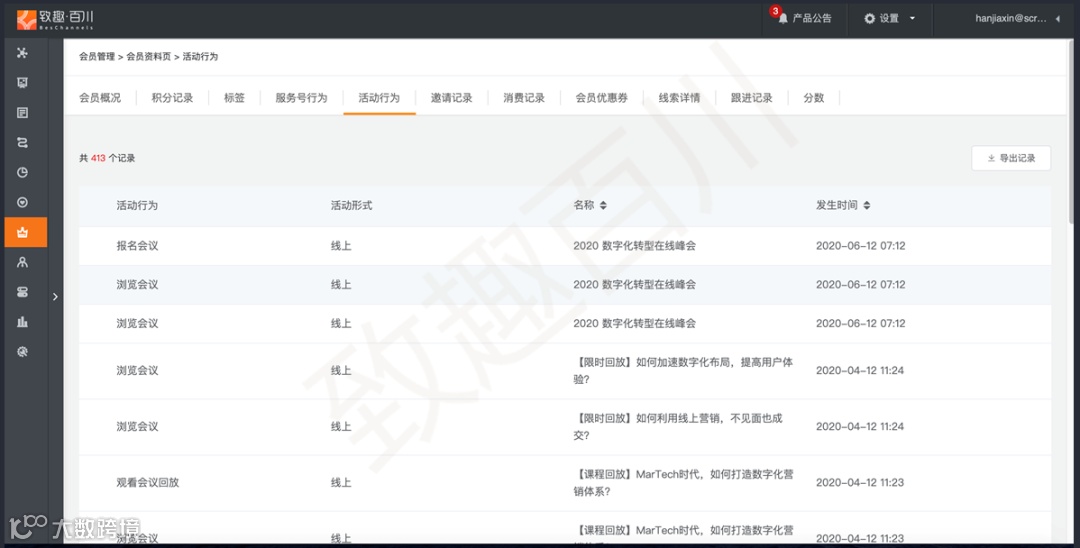Click 2020 数字化转型在线峰会 in 报名会议 row
Viewport: 1080px width, 548px height.
[634, 246]
